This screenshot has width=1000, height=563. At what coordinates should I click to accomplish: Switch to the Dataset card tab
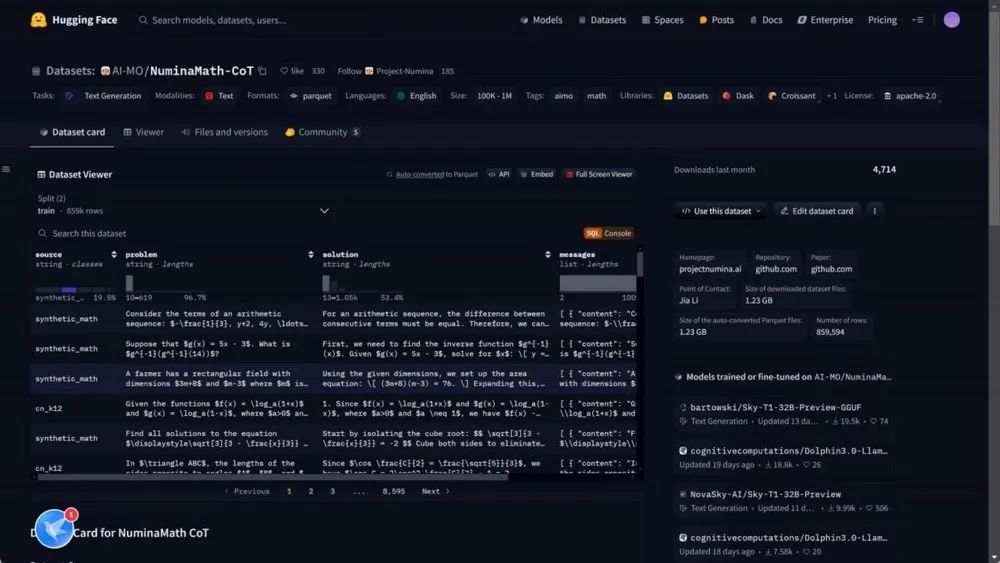[72, 132]
